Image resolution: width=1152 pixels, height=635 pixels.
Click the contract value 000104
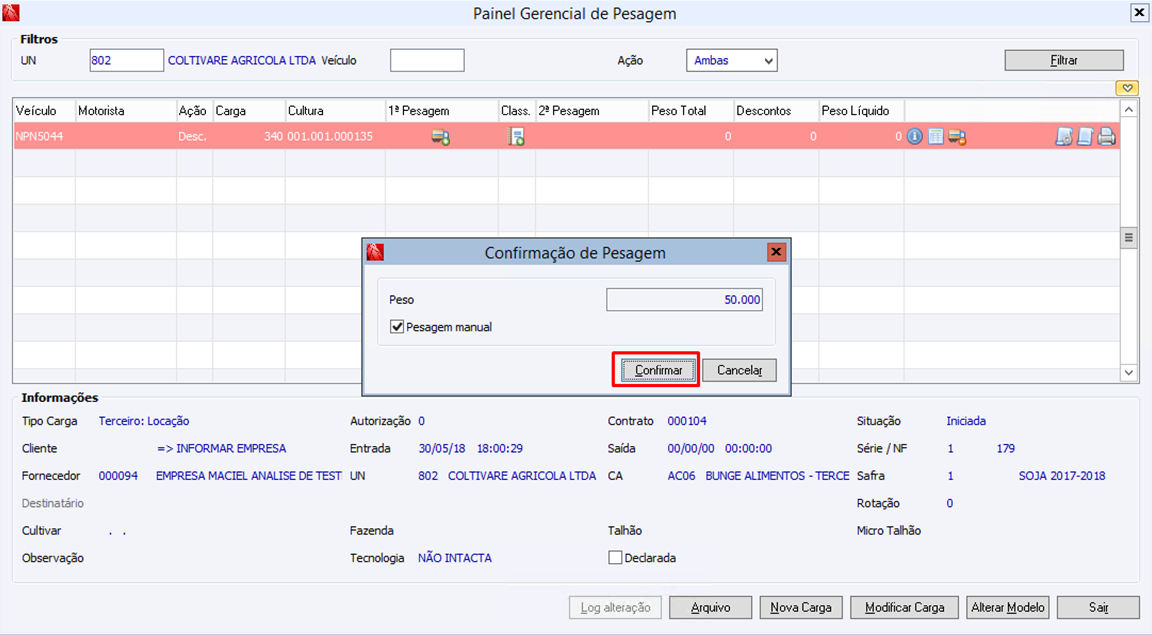pyautogui.click(x=687, y=421)
